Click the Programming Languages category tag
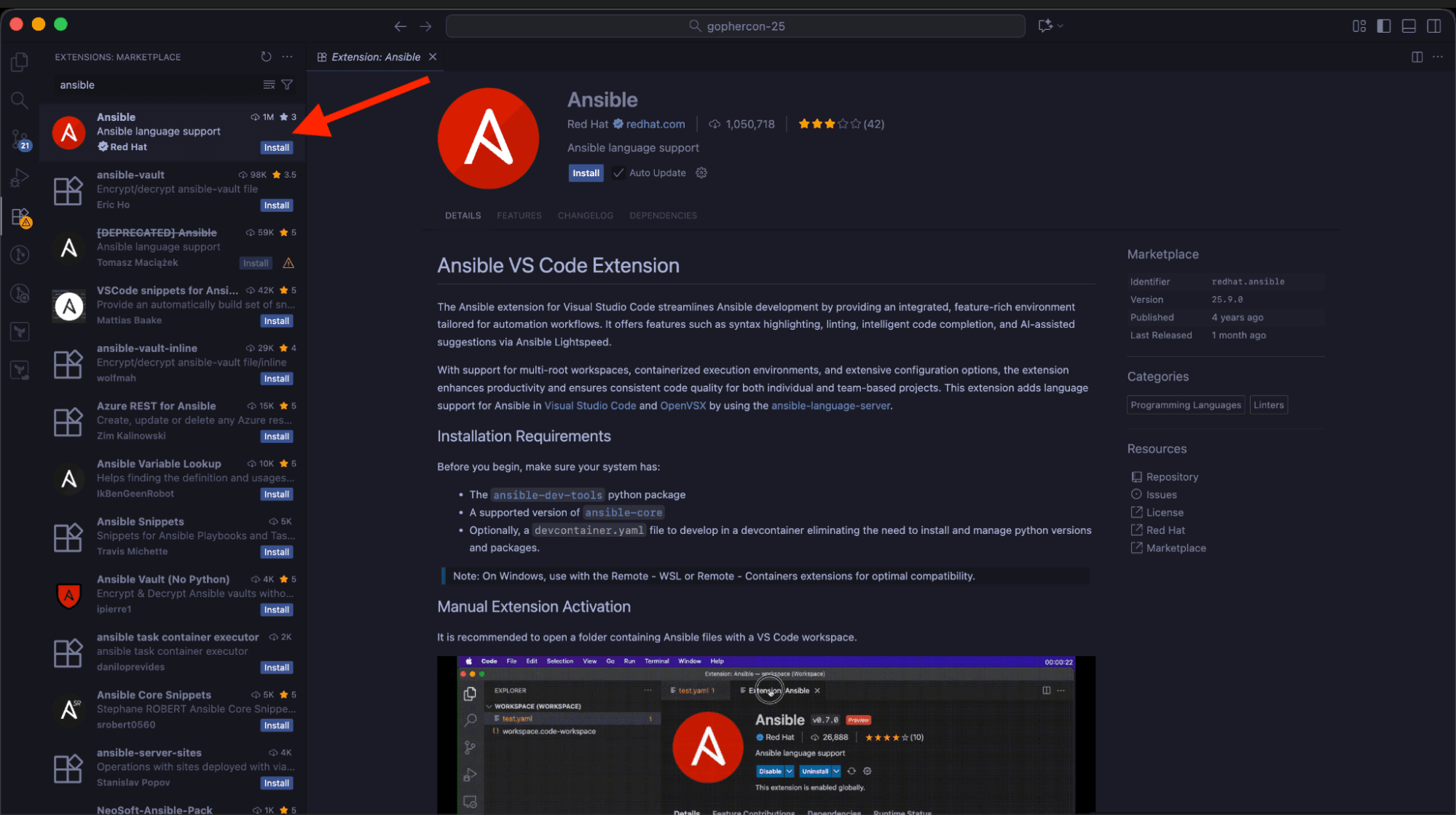 [1185, 405]
